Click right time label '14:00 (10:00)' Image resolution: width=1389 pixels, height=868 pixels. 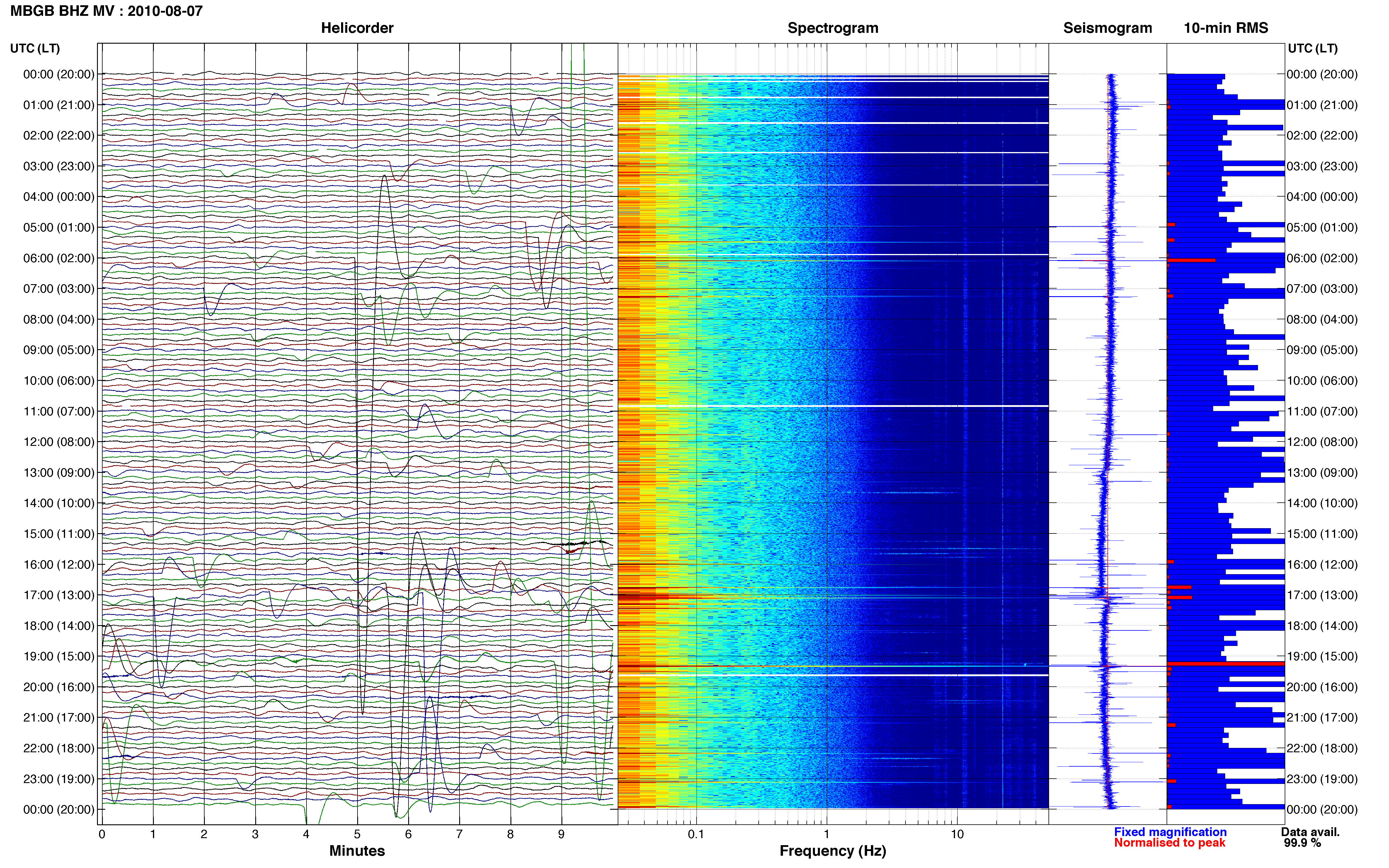coord(1322,504)
